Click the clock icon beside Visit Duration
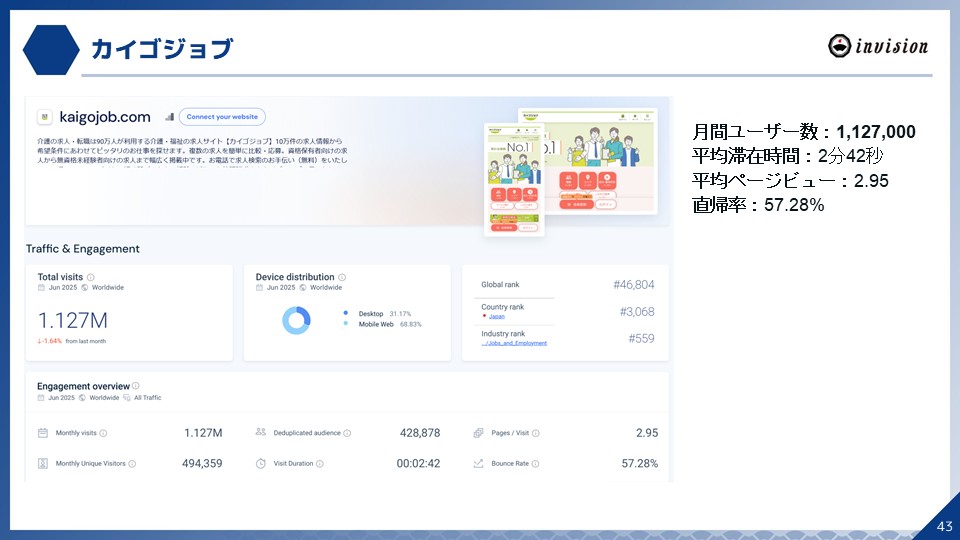Image resolution: width=960 pixels, height=540 pixels. pyautogui.click(x=261, y=463)
